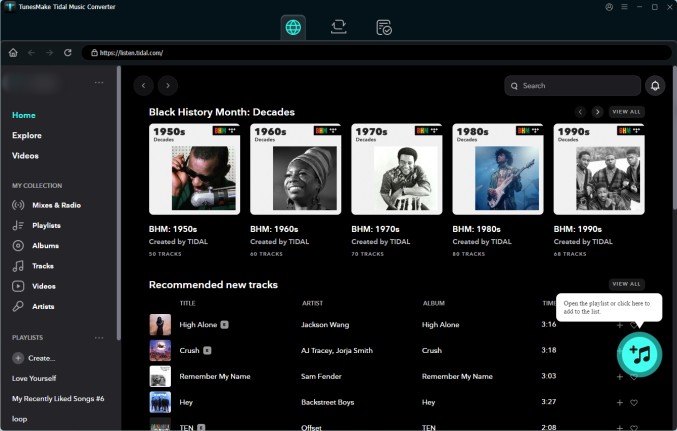The width and height of the screenshot is (677, 431).
Task: Click View All for Recommended new tracks
Action: 626,284
